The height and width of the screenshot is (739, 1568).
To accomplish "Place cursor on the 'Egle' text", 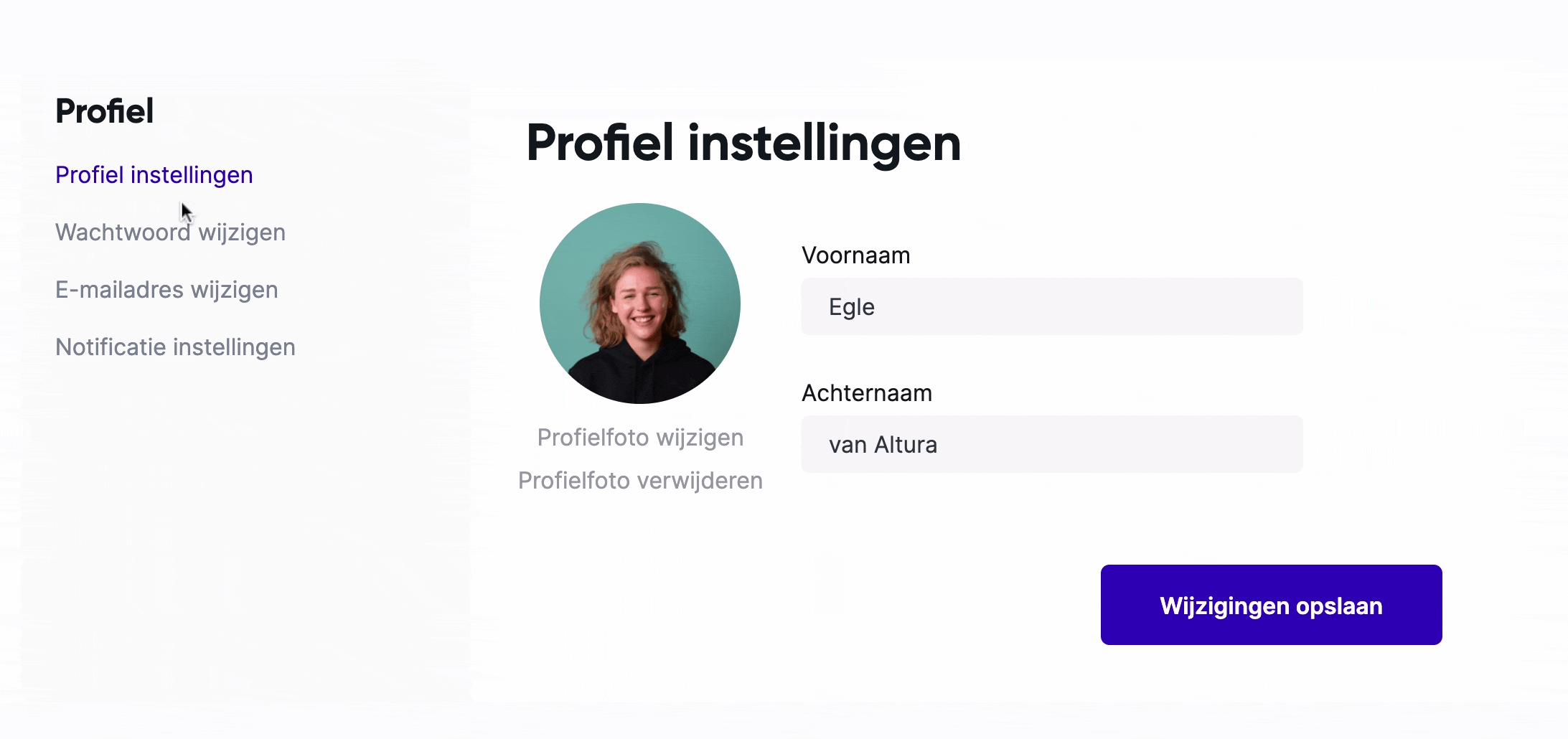I will (851, 307).
